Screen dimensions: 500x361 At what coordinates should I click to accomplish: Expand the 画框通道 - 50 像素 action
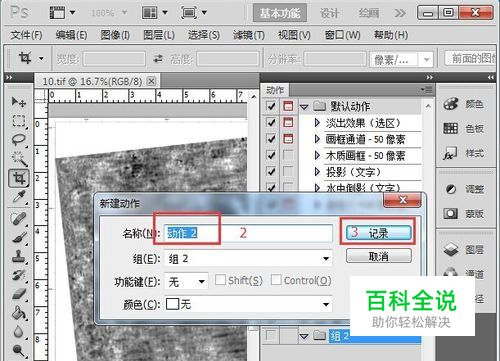coord(317,139)
